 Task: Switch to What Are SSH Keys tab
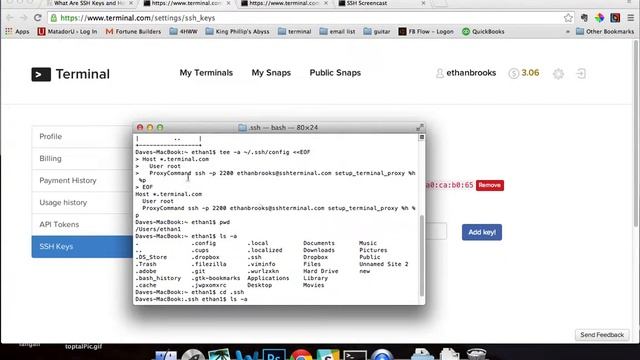coord(88,3)
